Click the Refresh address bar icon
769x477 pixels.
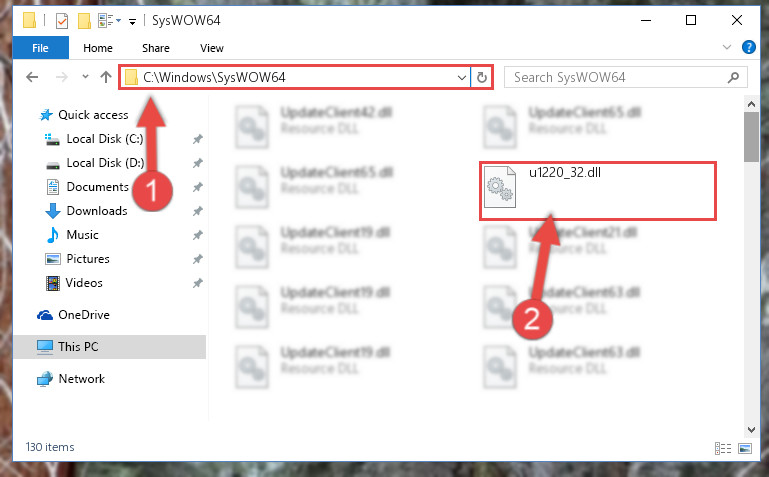(482, 77)
